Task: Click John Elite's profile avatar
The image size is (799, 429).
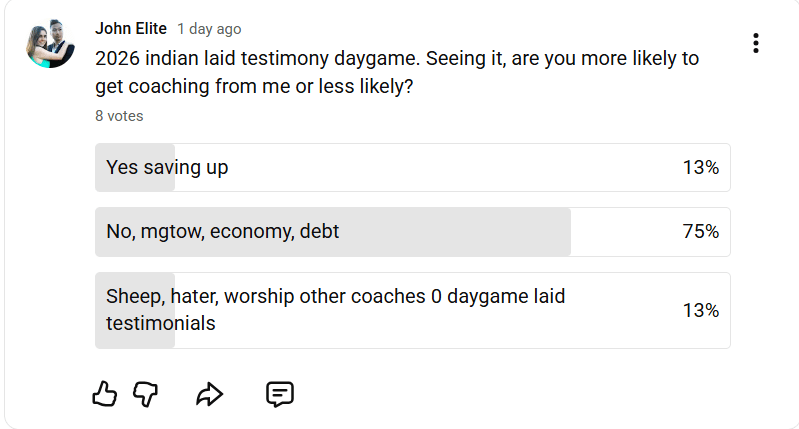Action: pyautogui.click(x=50, y=43)
